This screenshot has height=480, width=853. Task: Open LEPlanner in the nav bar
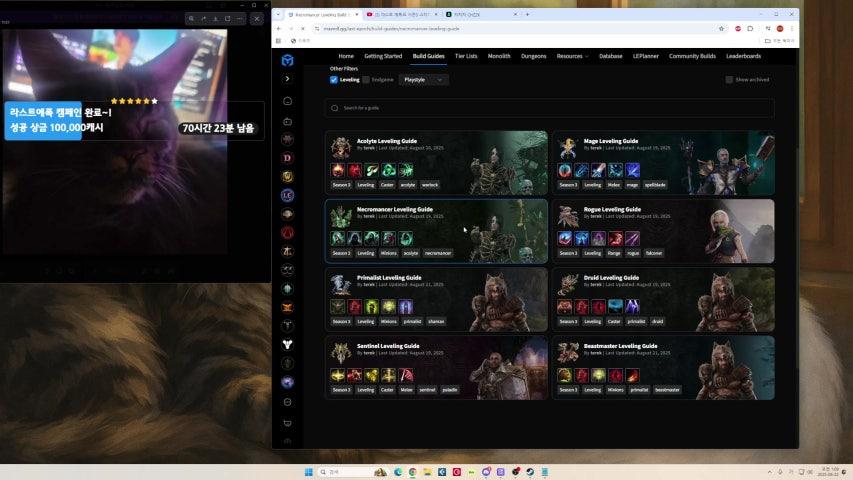[x=645, y=56]
